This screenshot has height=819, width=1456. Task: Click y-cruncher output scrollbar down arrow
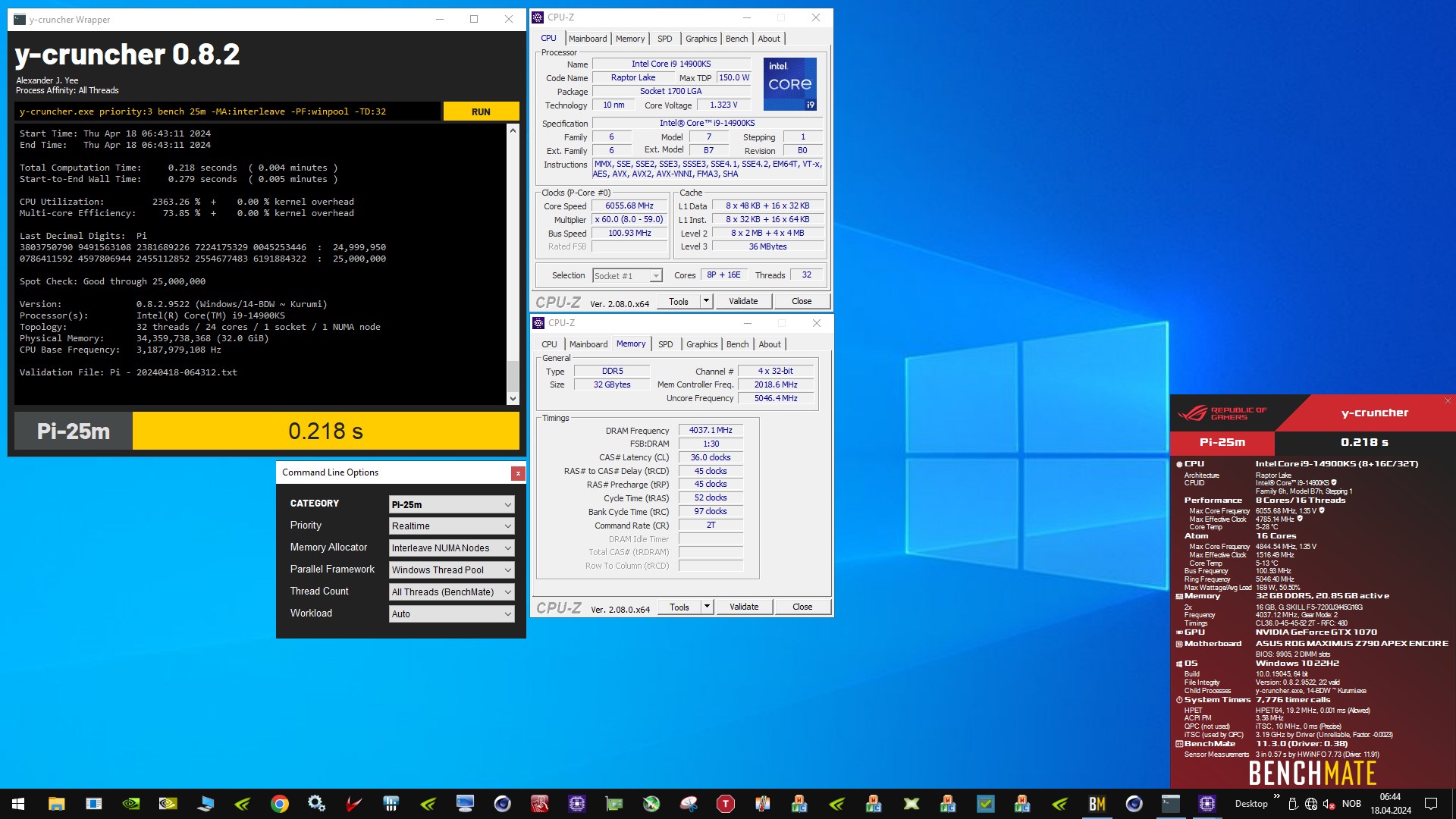(x=513, y=398)
